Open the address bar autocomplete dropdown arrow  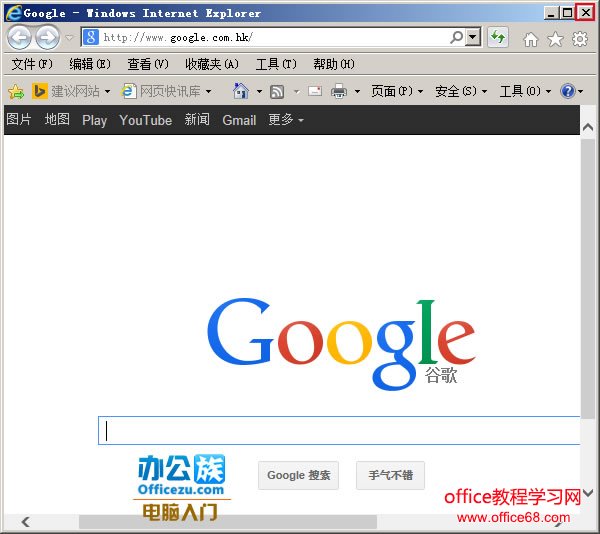coord(473,37)
